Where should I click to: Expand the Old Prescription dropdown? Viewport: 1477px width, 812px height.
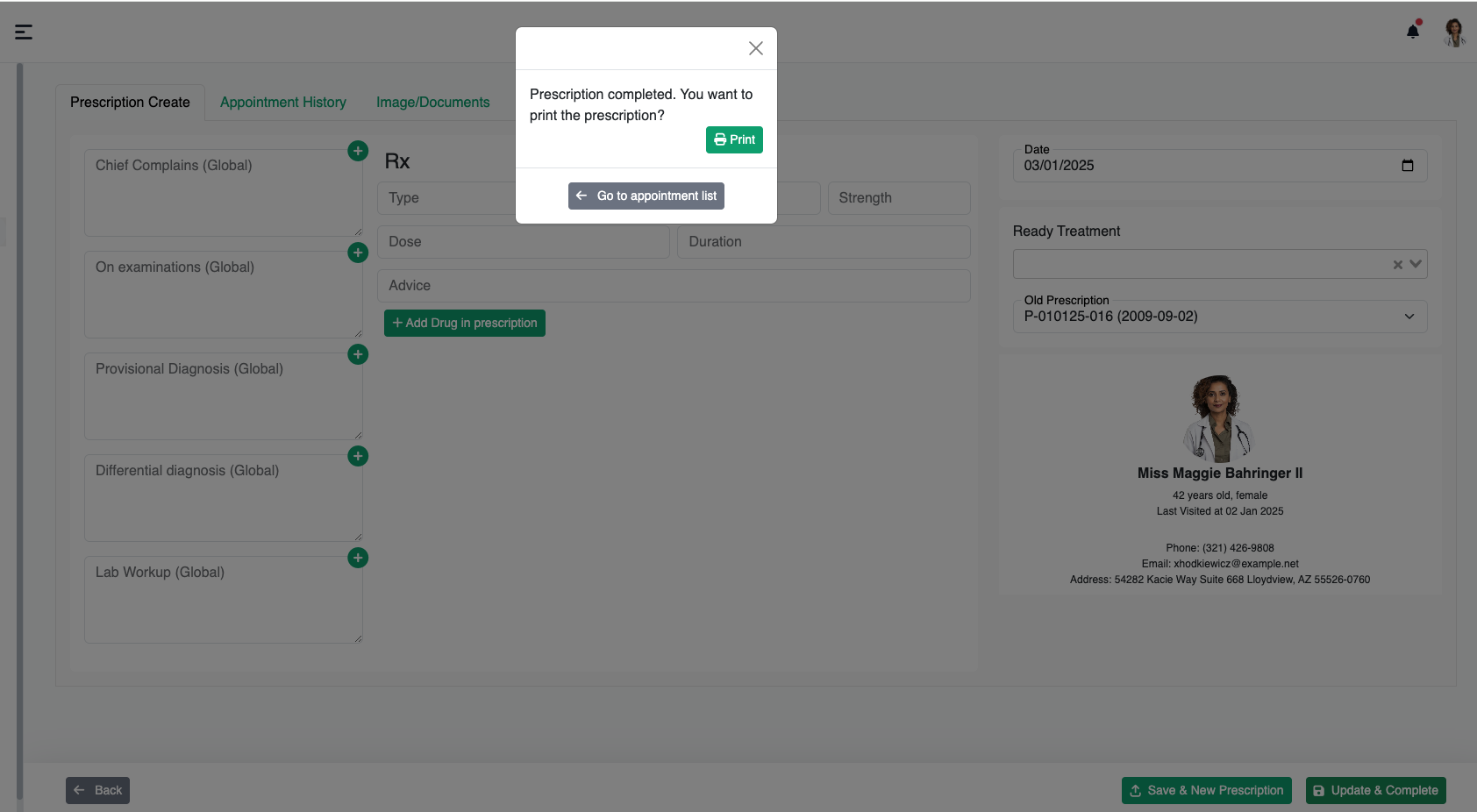[x=1220, y=317]
